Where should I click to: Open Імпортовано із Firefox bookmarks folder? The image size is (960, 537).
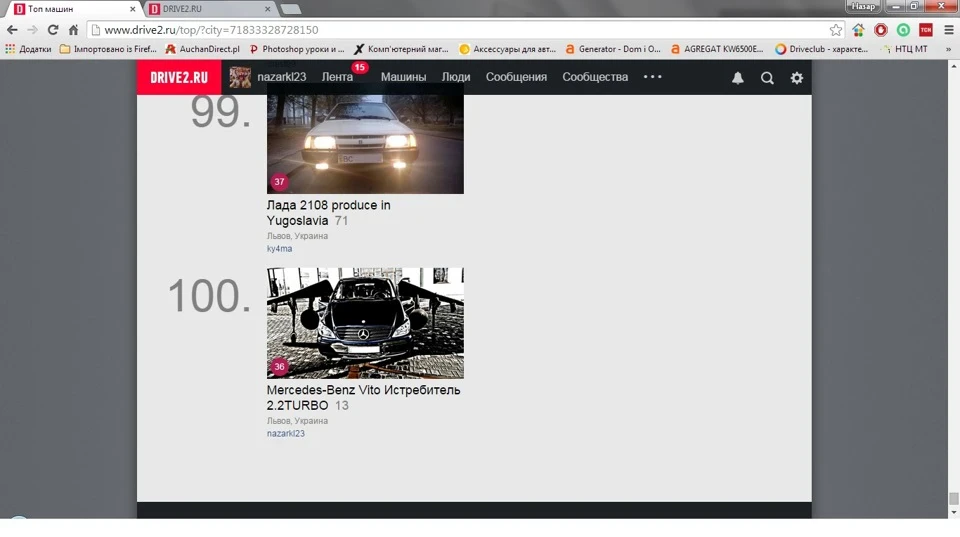(x=108, y=49)
